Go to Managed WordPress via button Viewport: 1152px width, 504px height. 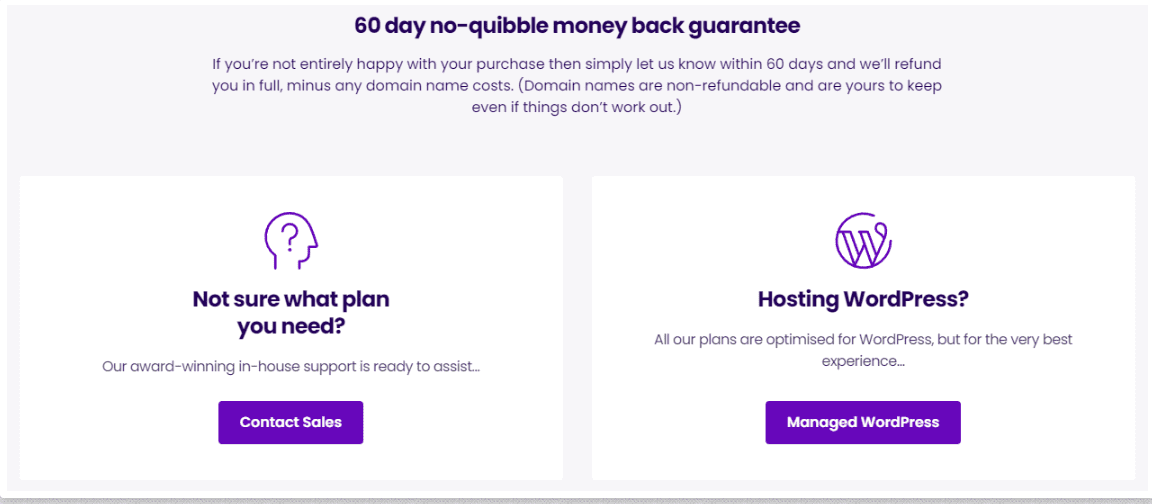(863, 422)
